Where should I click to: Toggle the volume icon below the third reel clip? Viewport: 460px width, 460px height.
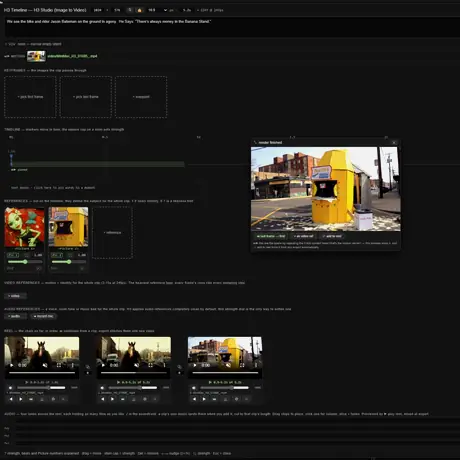pyautogui.click(x=194, y=388)
